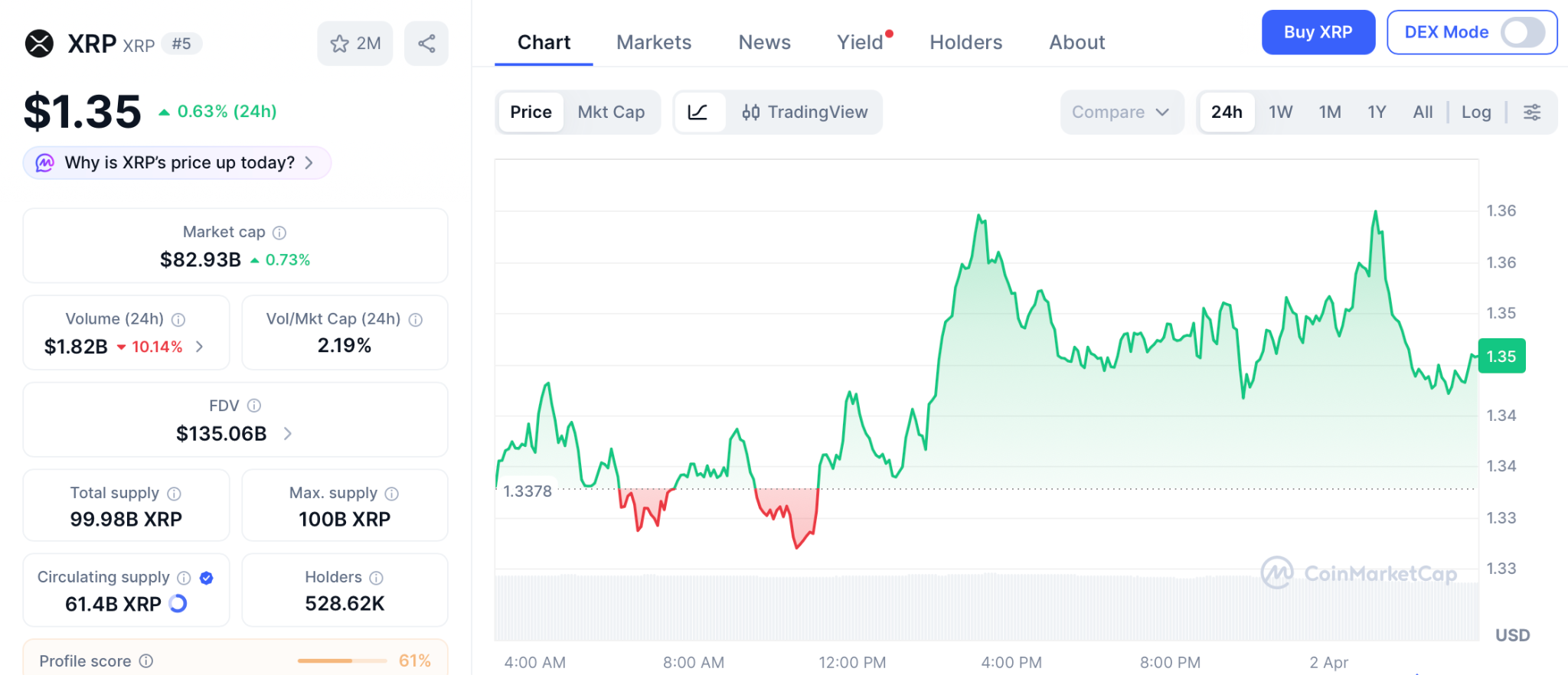Viewport: 1568px width, 675px height.
Task: Open the Holders tab
Action: 965,42
